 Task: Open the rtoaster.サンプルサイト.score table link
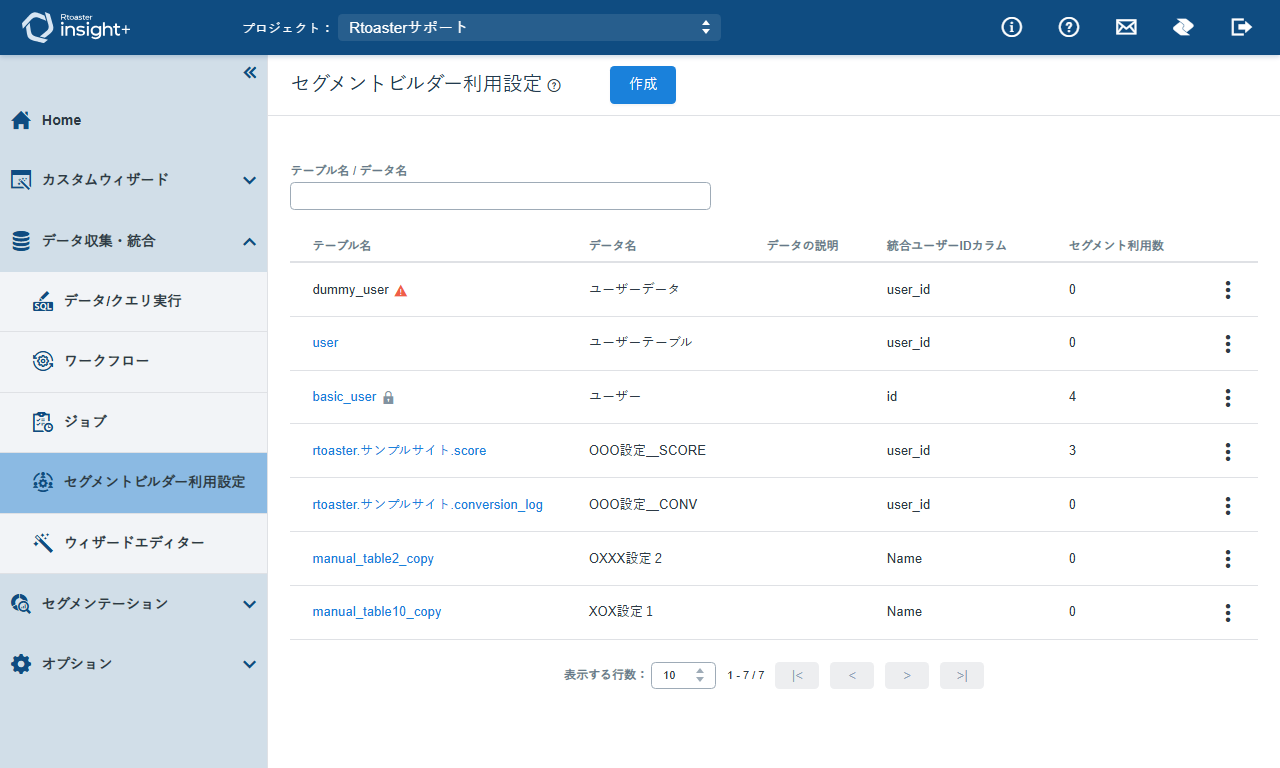399,451
